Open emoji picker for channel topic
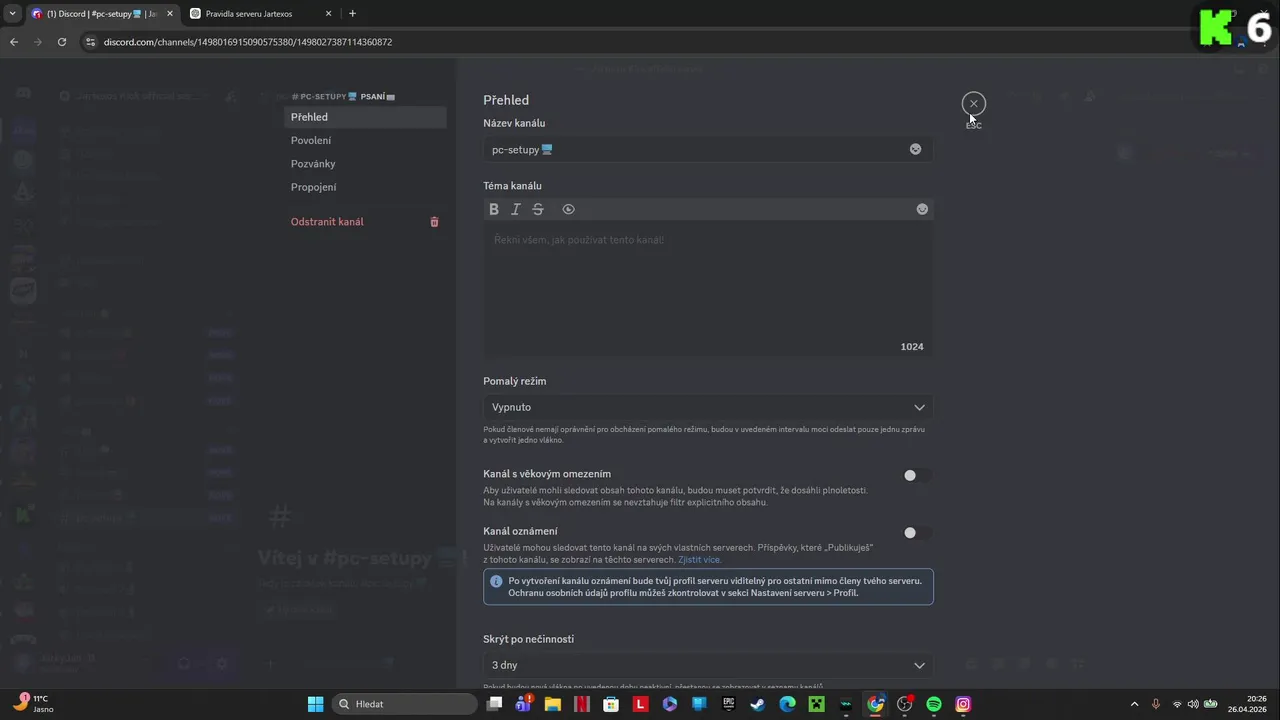The height and width of the screenshot is (720, 1280). 922,209
